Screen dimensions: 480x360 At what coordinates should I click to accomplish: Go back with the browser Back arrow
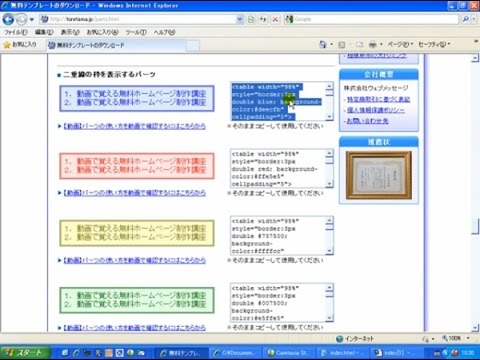coord(8,19)
